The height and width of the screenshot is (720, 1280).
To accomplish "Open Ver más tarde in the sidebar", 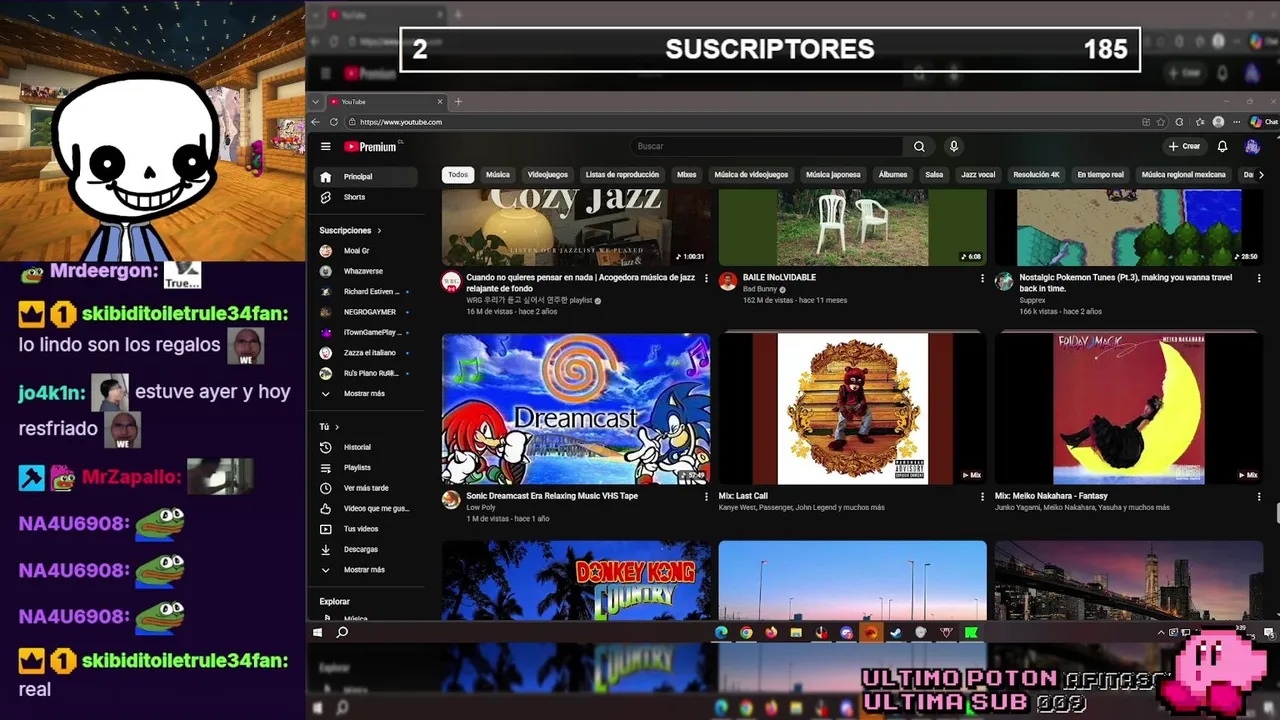I will click(365, 488).
